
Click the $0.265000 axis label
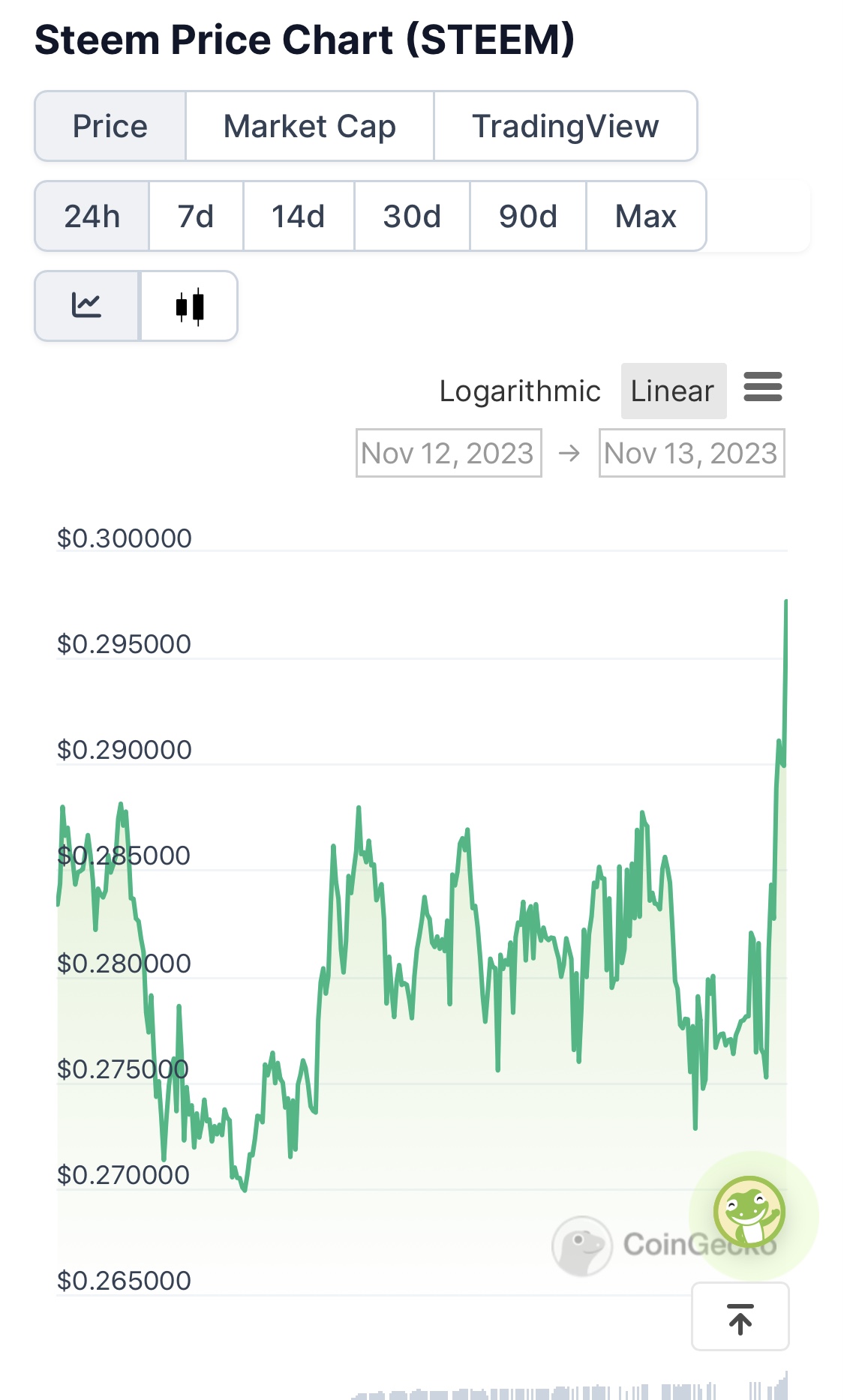125,1281
